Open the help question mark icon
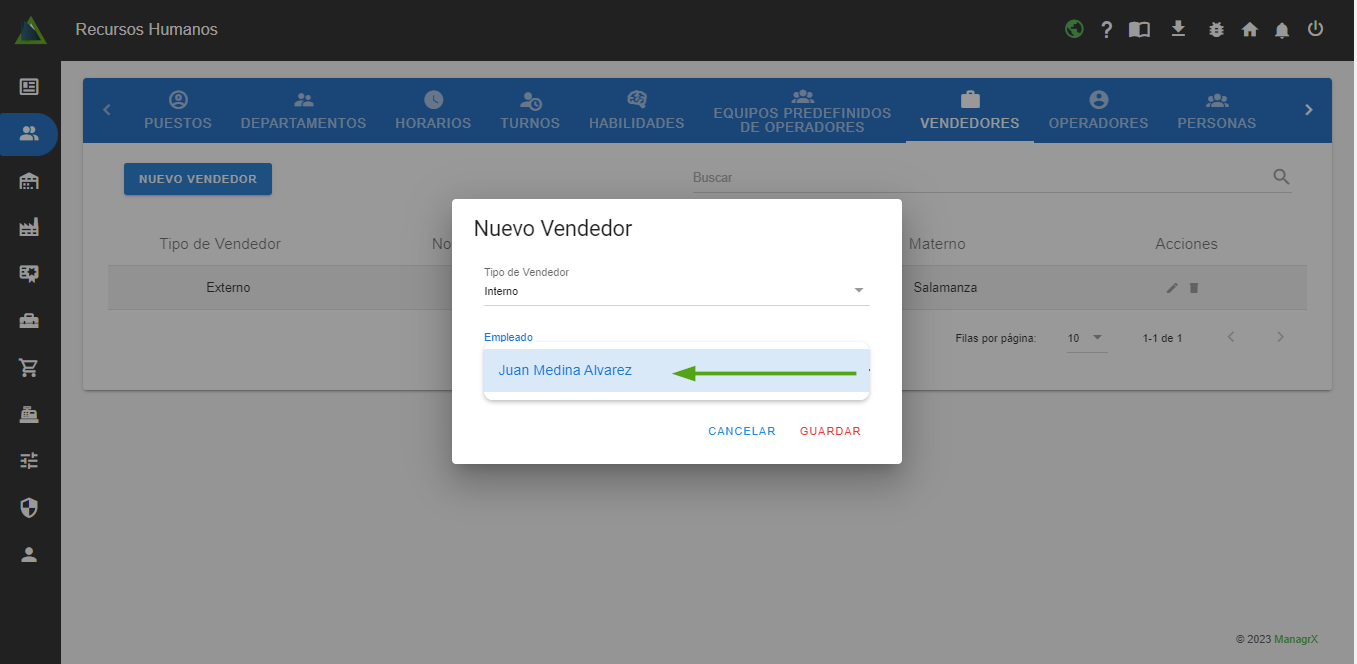Screen dimensions: 1357x664 pyautogui.click(x=1106, y=30)
